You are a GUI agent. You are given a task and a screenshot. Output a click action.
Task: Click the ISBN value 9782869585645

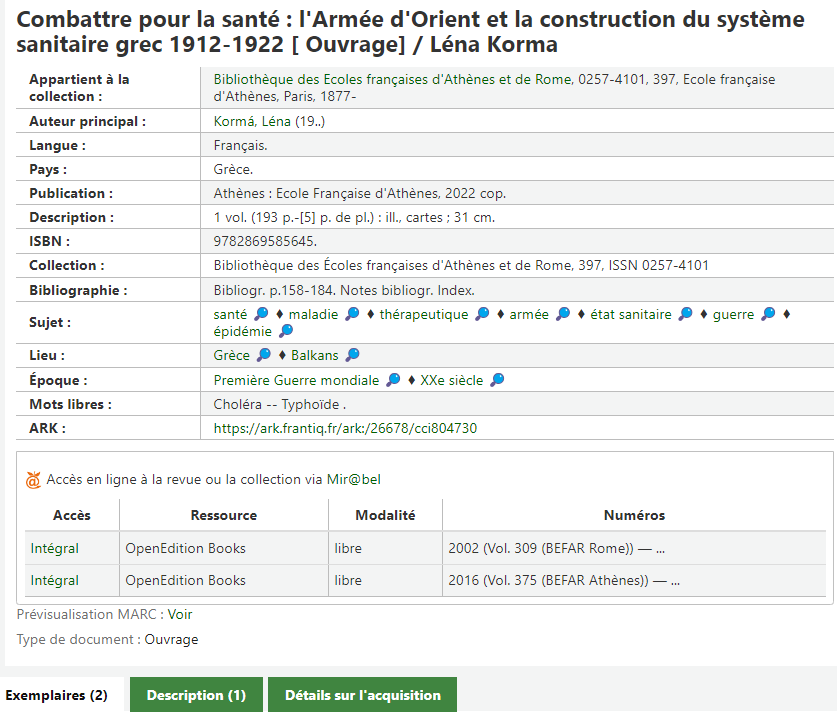point(265,241)
